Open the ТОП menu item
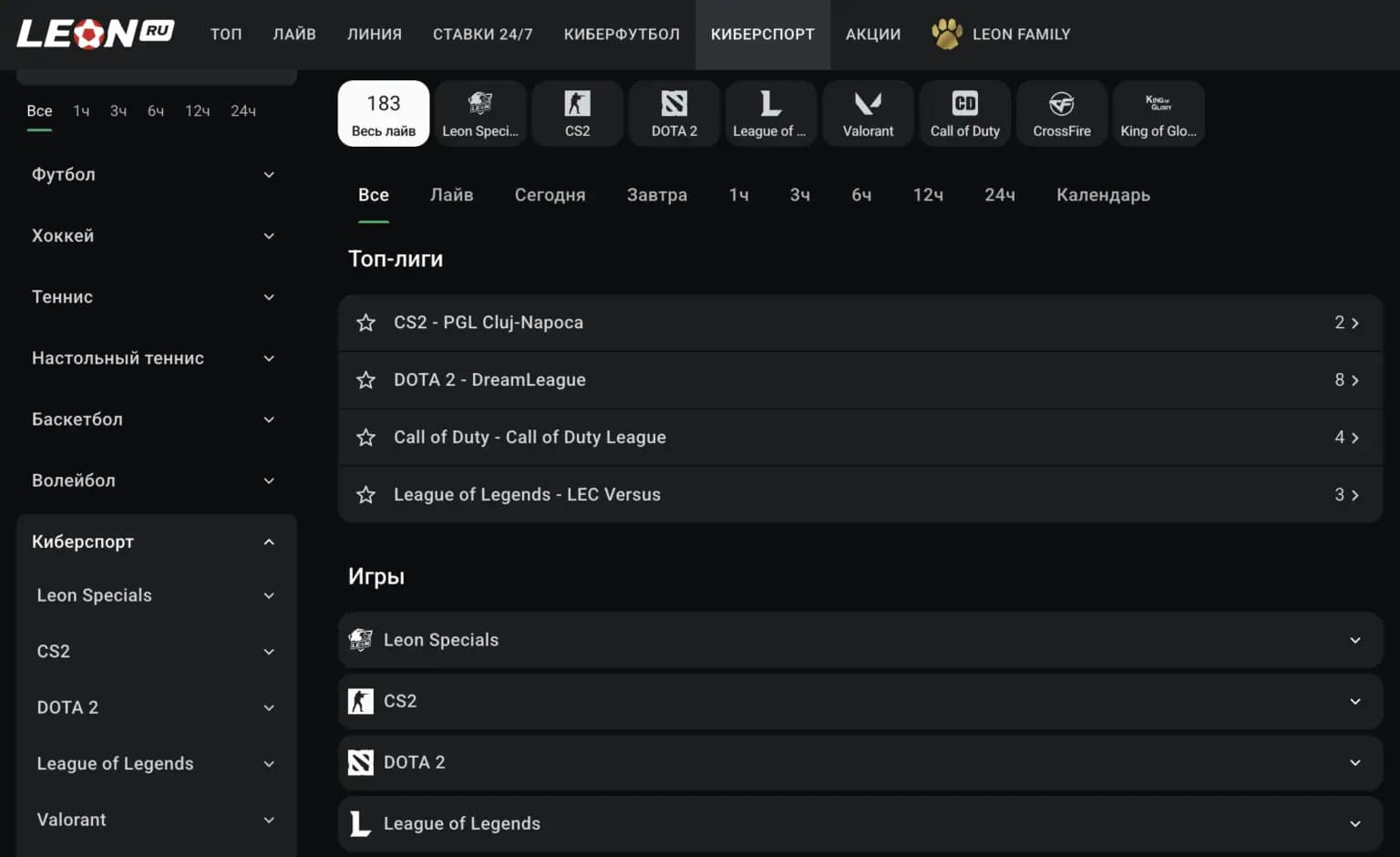Viewport: 1400px width, 857px height. tap(226, 35)
